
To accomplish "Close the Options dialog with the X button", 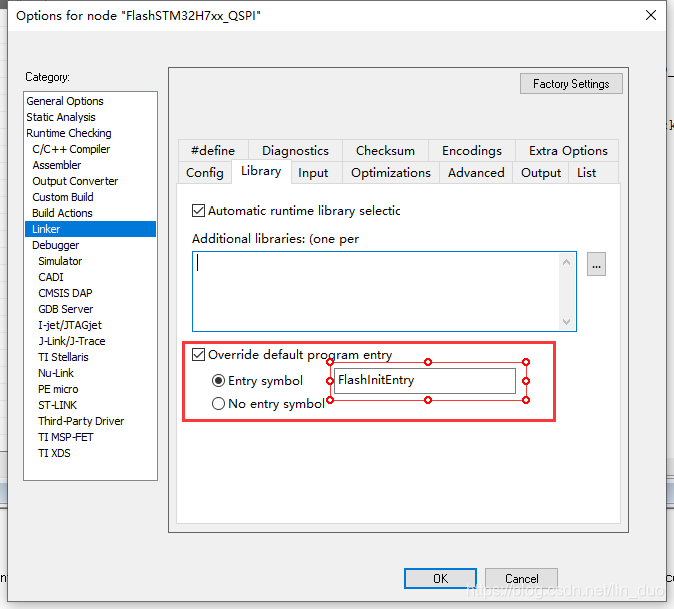I will click(x=651, y=15).
